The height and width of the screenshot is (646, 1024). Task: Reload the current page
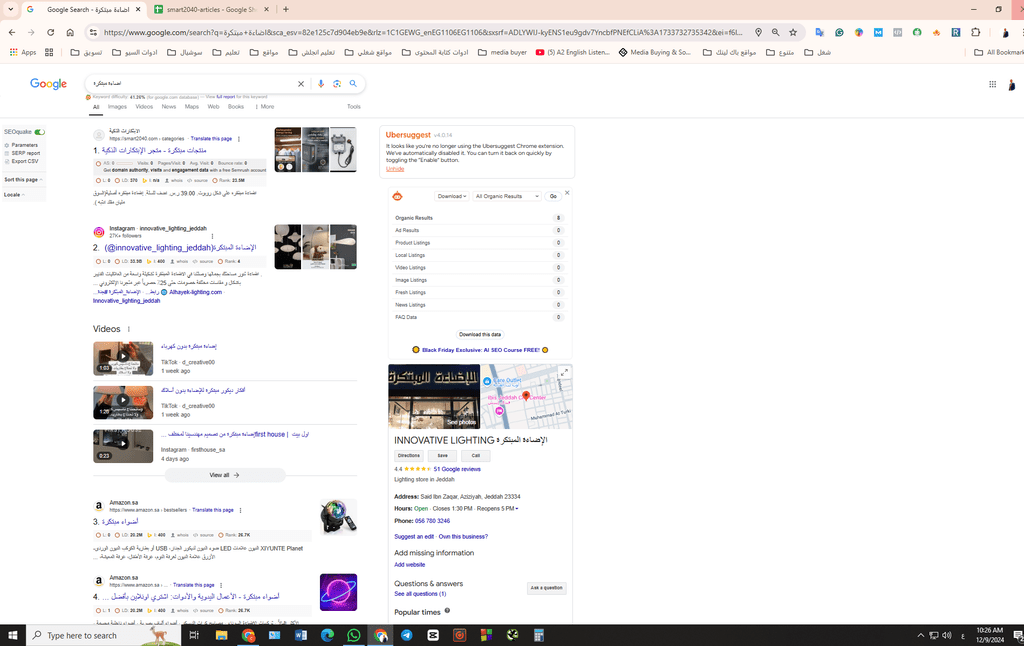[50, 32]
